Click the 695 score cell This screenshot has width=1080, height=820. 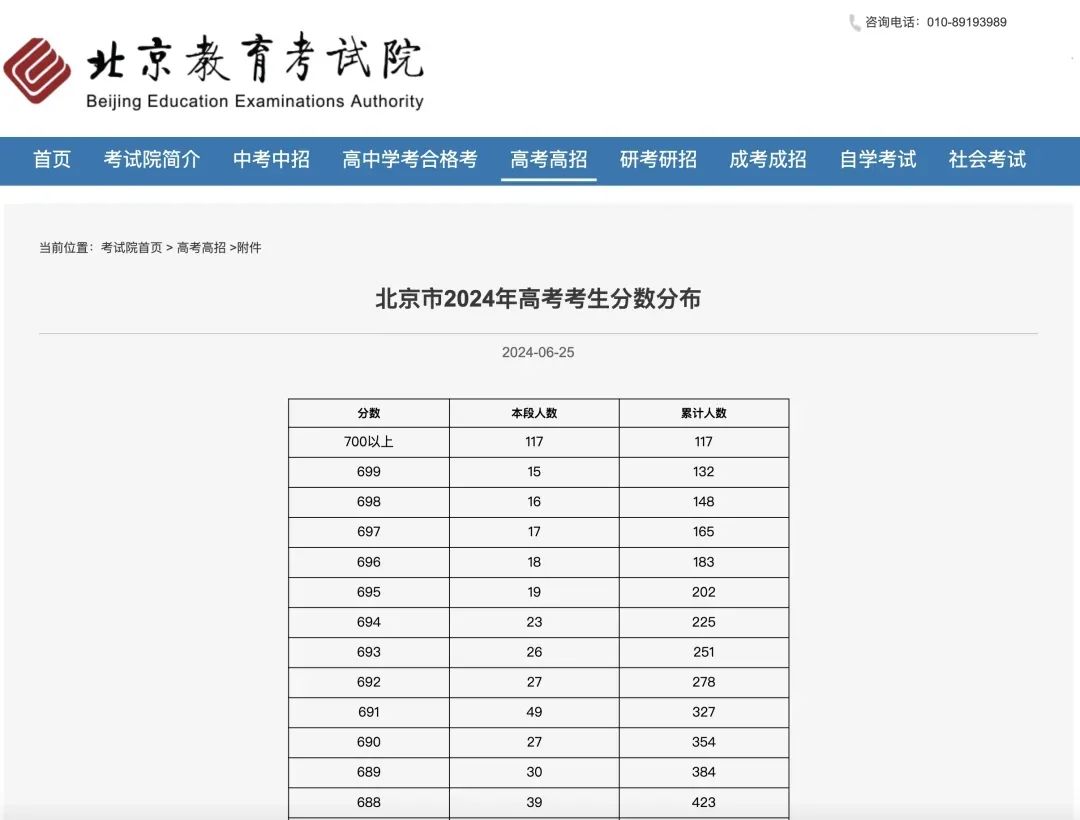[x=368, y=592]
